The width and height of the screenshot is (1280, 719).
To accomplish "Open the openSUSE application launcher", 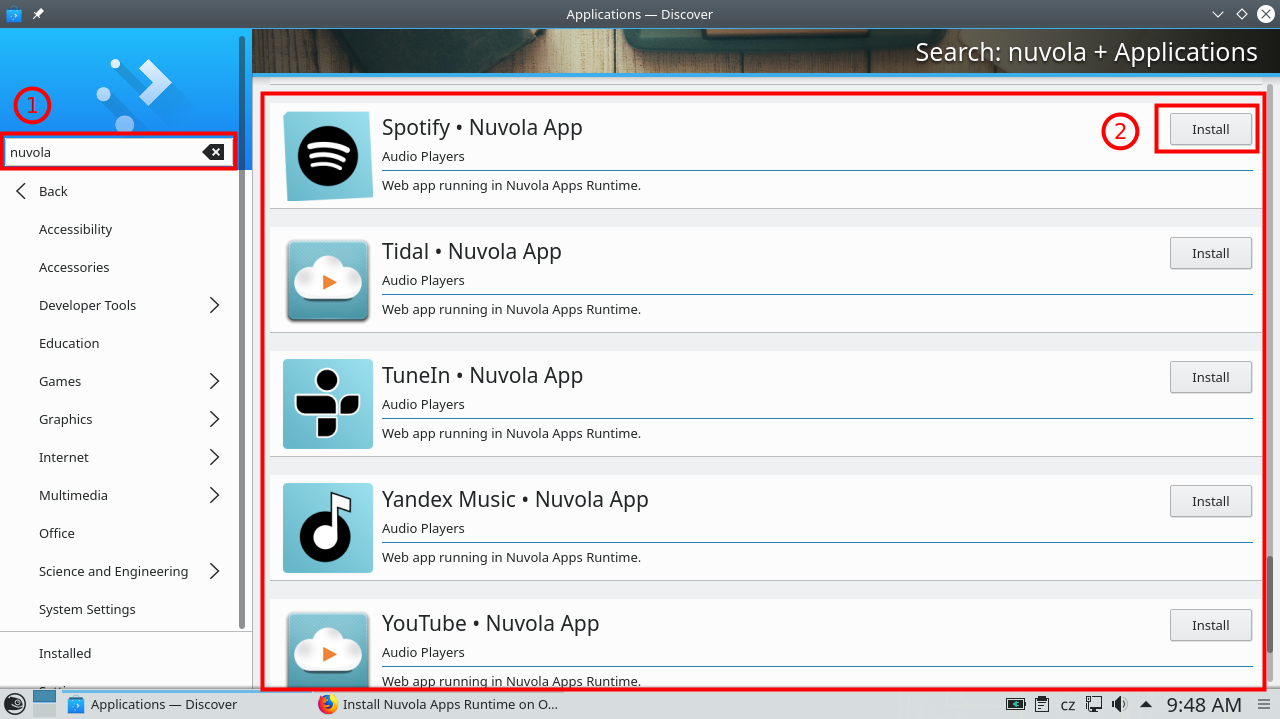I will pyautogui.click(x=14, y=704).
